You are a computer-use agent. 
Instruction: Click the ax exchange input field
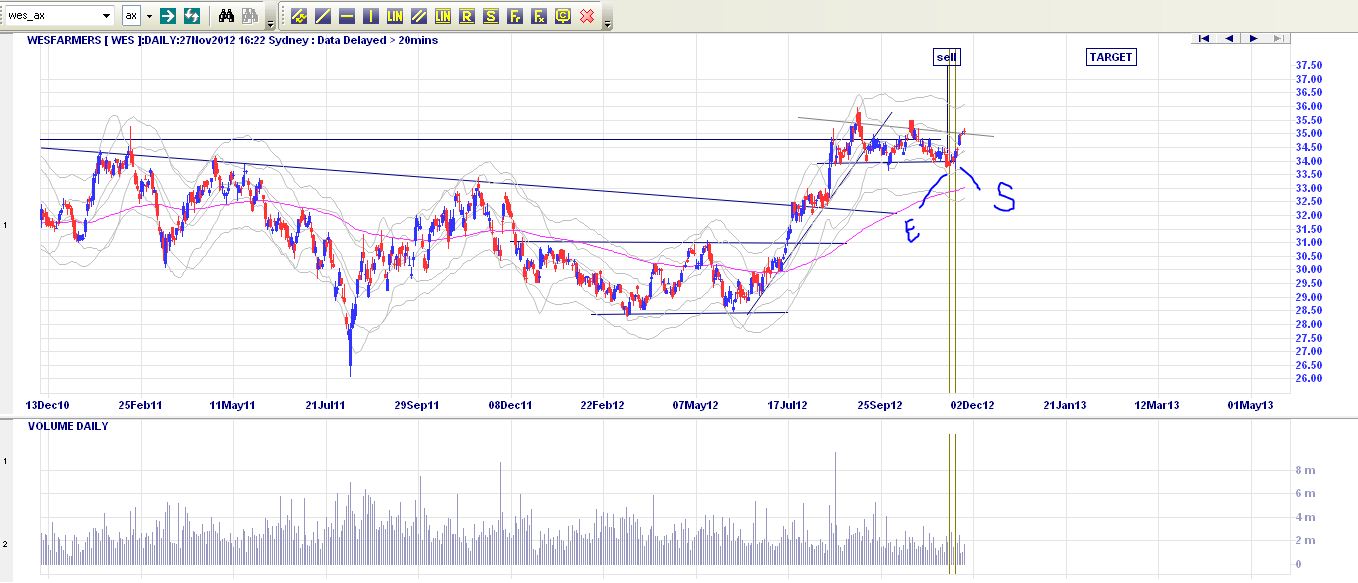pos(132,16)
